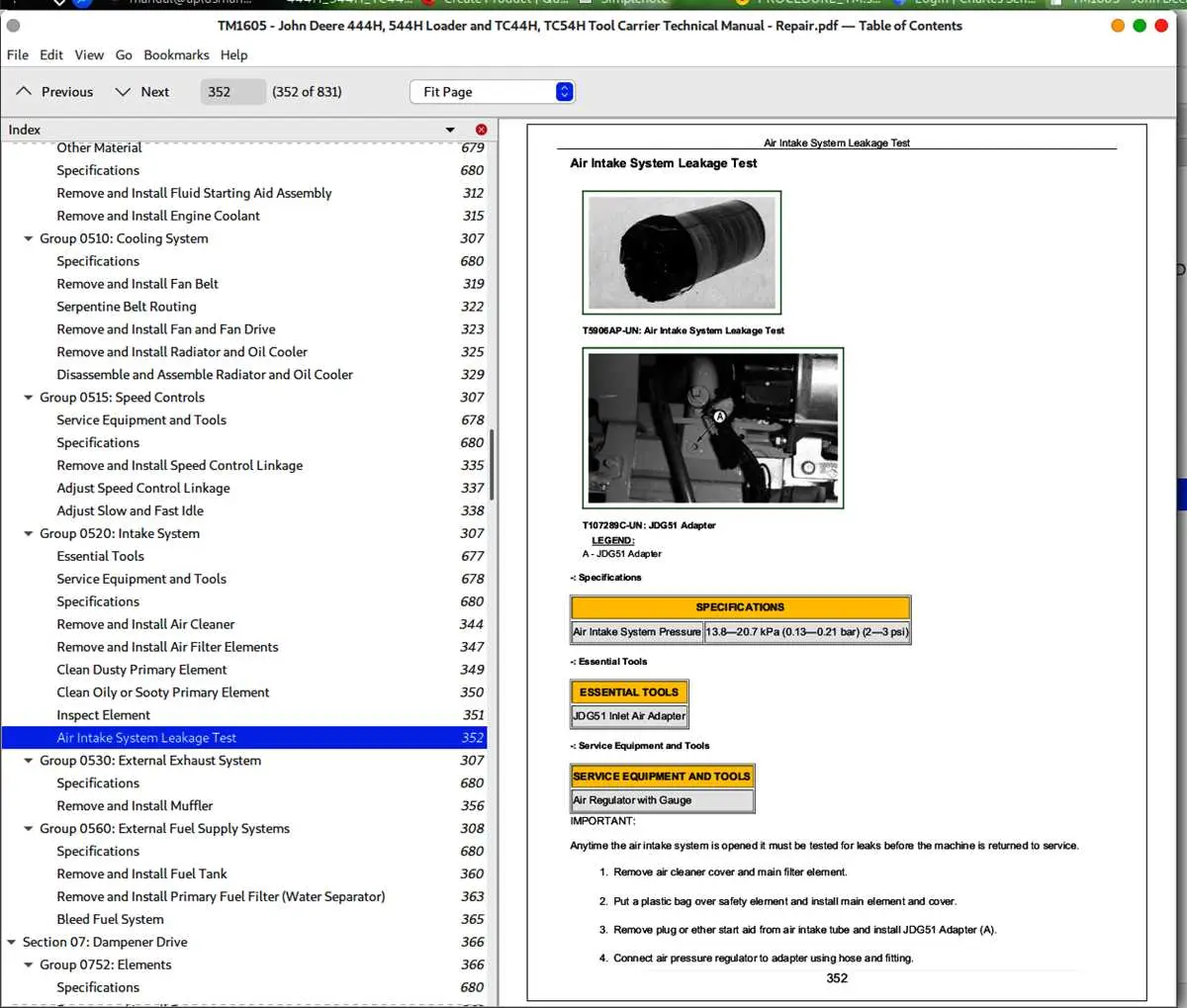
Task: Click the JDG51 Inlet Air Adapter cell
Action: pyautogui.click(x=629, y=716)
